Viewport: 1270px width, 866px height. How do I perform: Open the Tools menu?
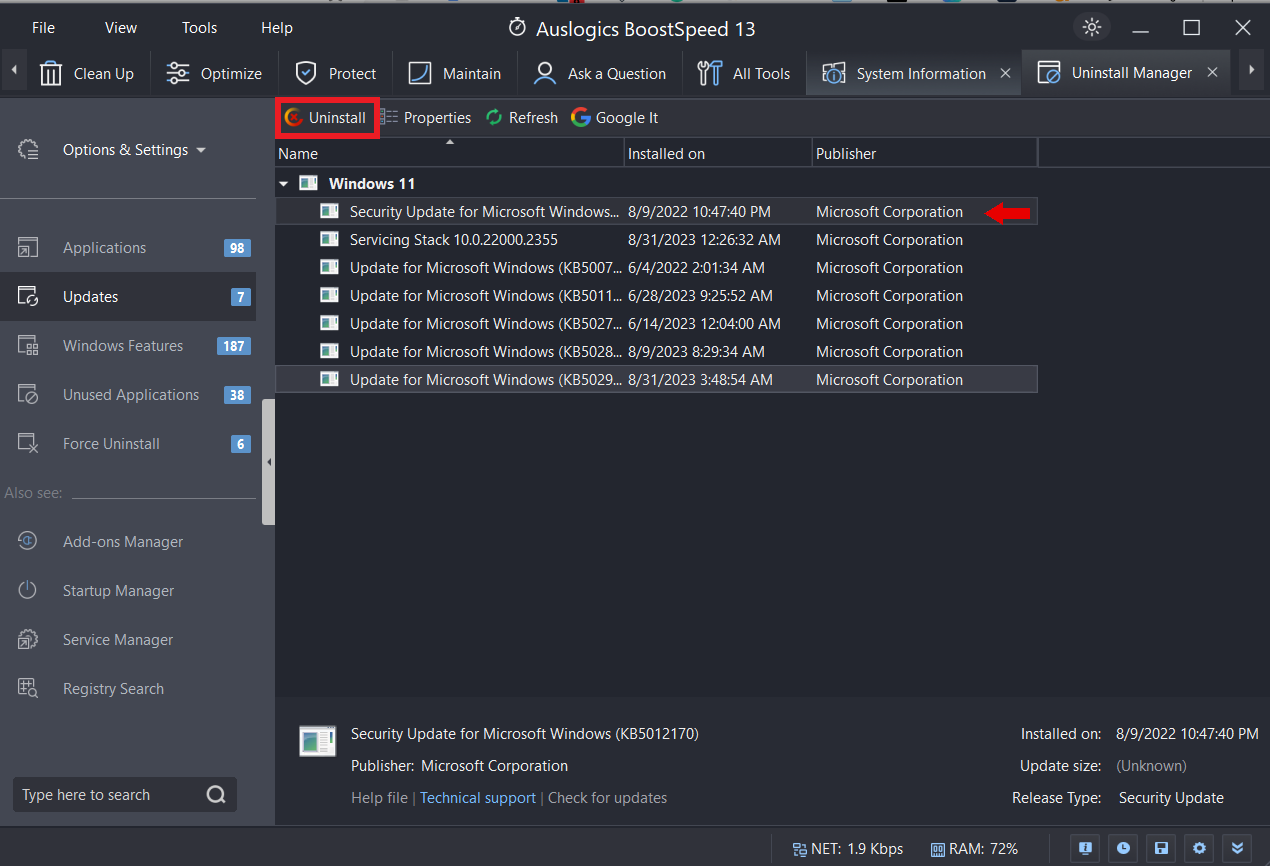click(x=198, y=27)
